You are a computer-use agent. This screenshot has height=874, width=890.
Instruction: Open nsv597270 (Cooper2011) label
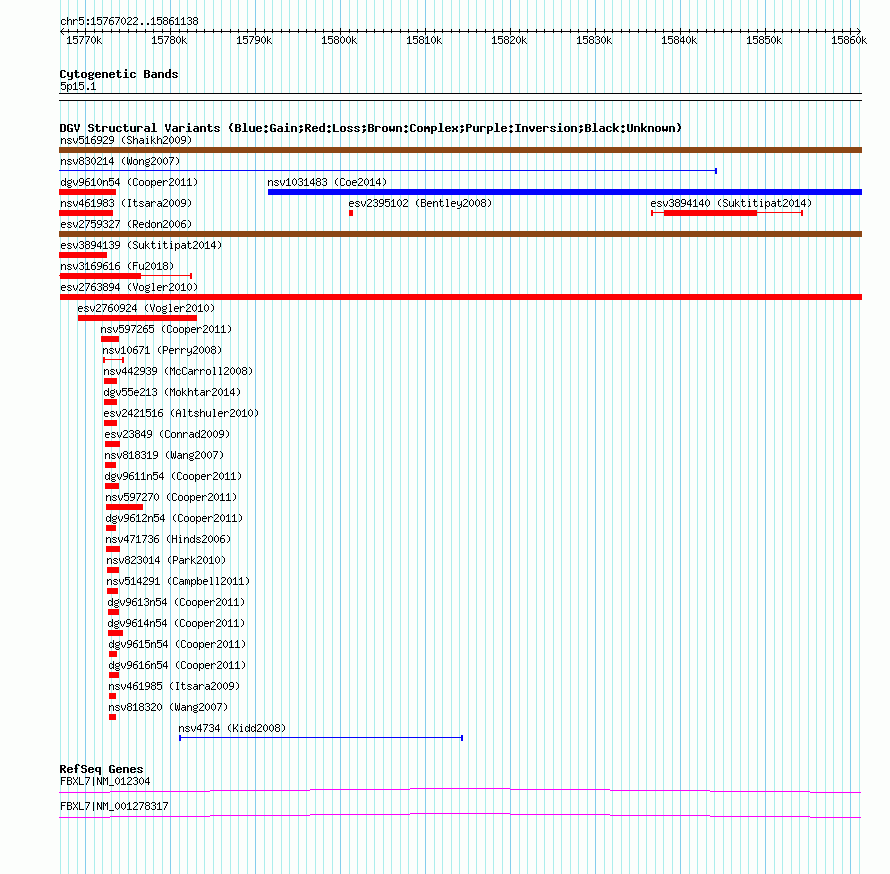171,497
